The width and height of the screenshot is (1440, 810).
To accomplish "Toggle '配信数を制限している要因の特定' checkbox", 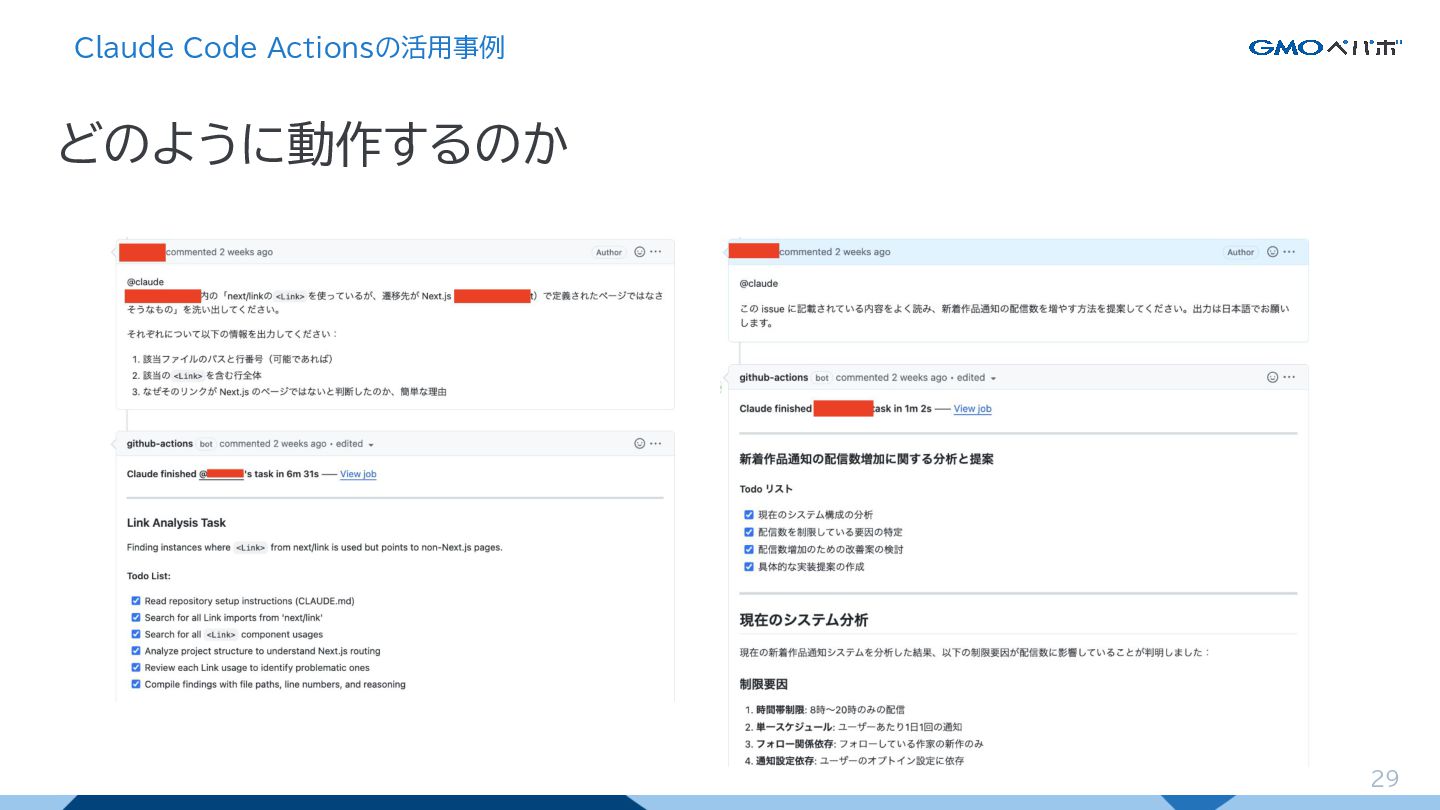I will (749, 532).
